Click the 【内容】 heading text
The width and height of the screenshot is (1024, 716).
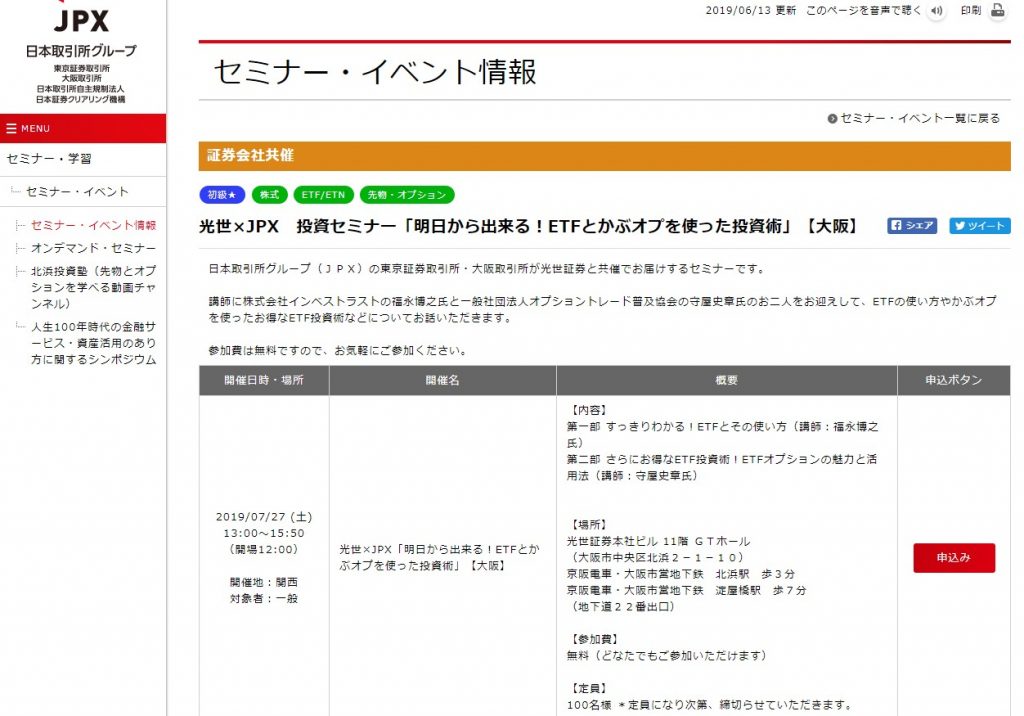(x=588, y=410)
